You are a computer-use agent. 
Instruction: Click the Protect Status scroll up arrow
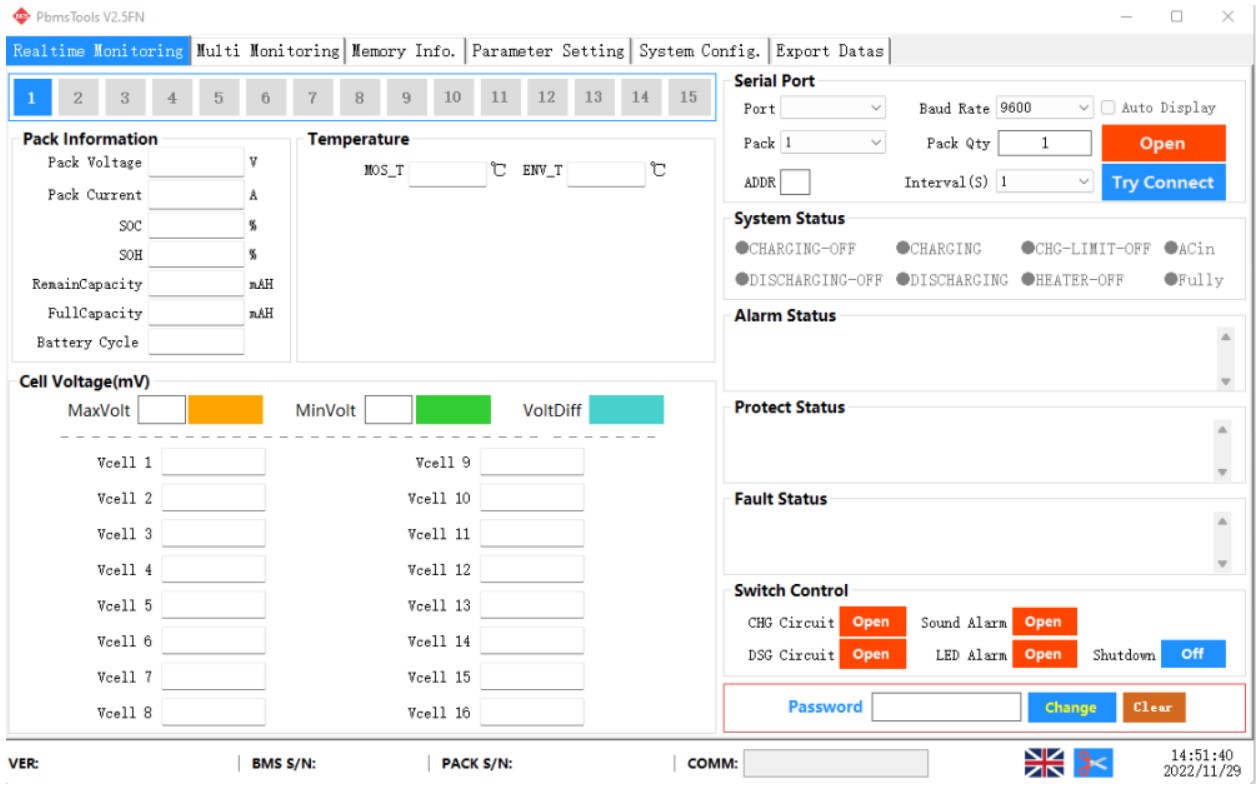pyautogui.click(x=1222, y=430)
